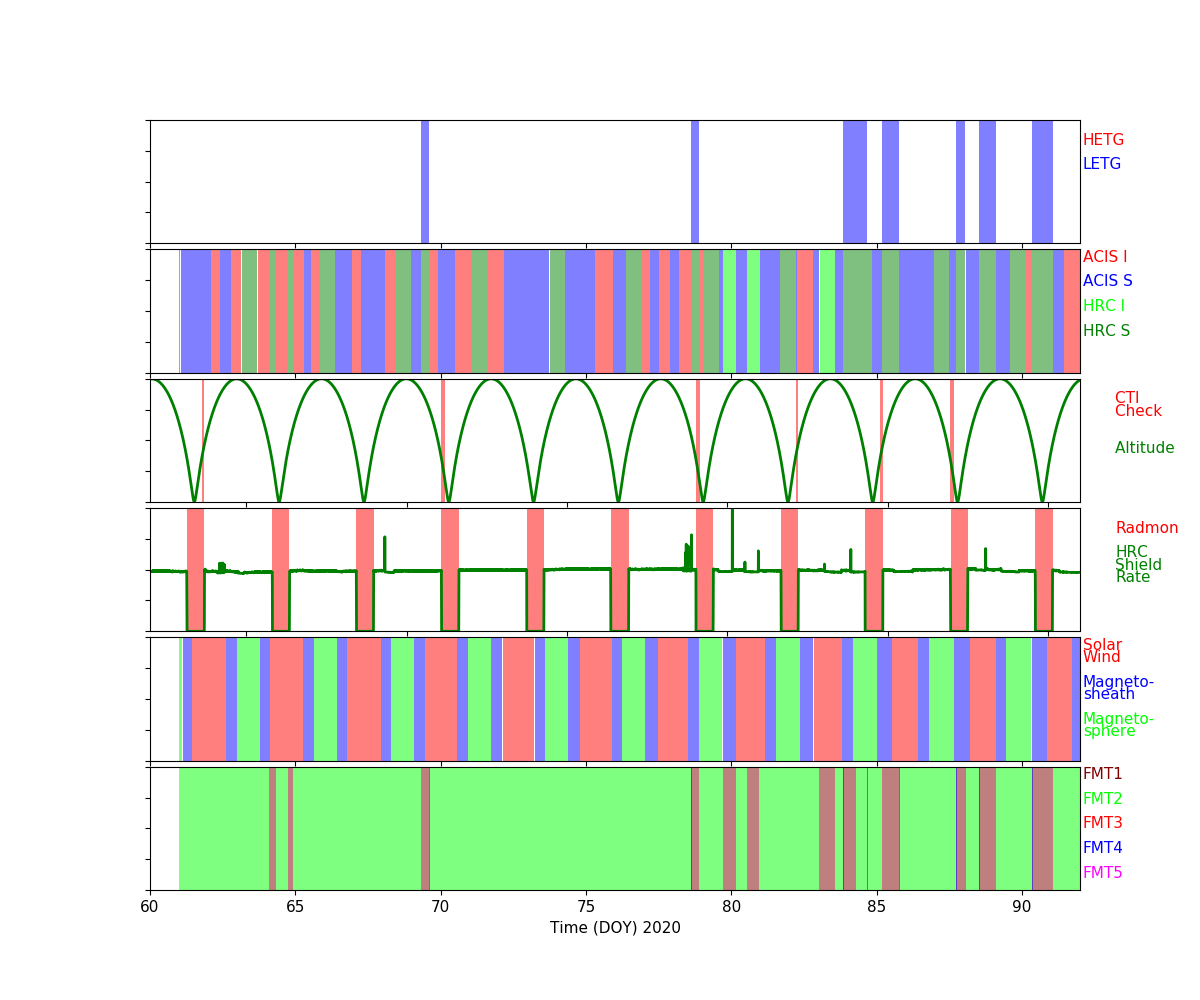Click the x-axis tick label 60
The height and width of the screenshot is (1000, 1200).
[150, 907]
